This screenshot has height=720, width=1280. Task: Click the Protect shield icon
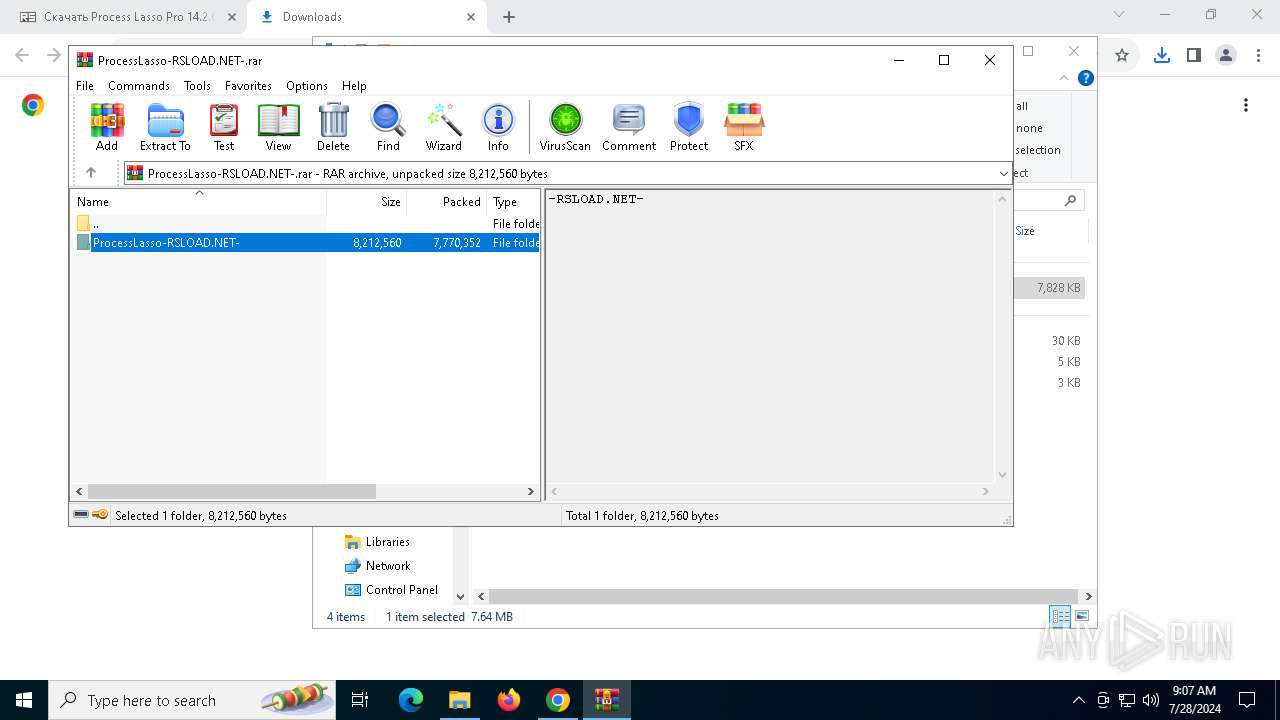click(x=689, y=127)
